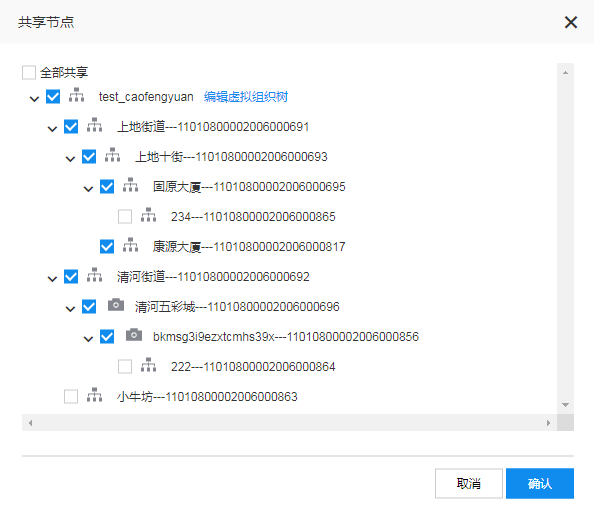The image size is (594, 506).
Task: Click organization icon next to test_caofengyuan
Action: point(77,95)
